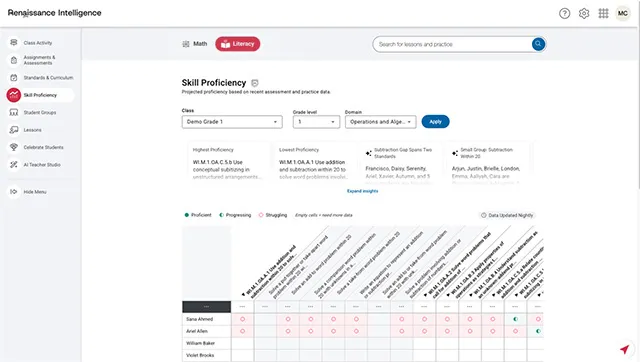640x362 pixels.
Task: Click the Hide Menu arrow icon
Action: click(13, 192)
